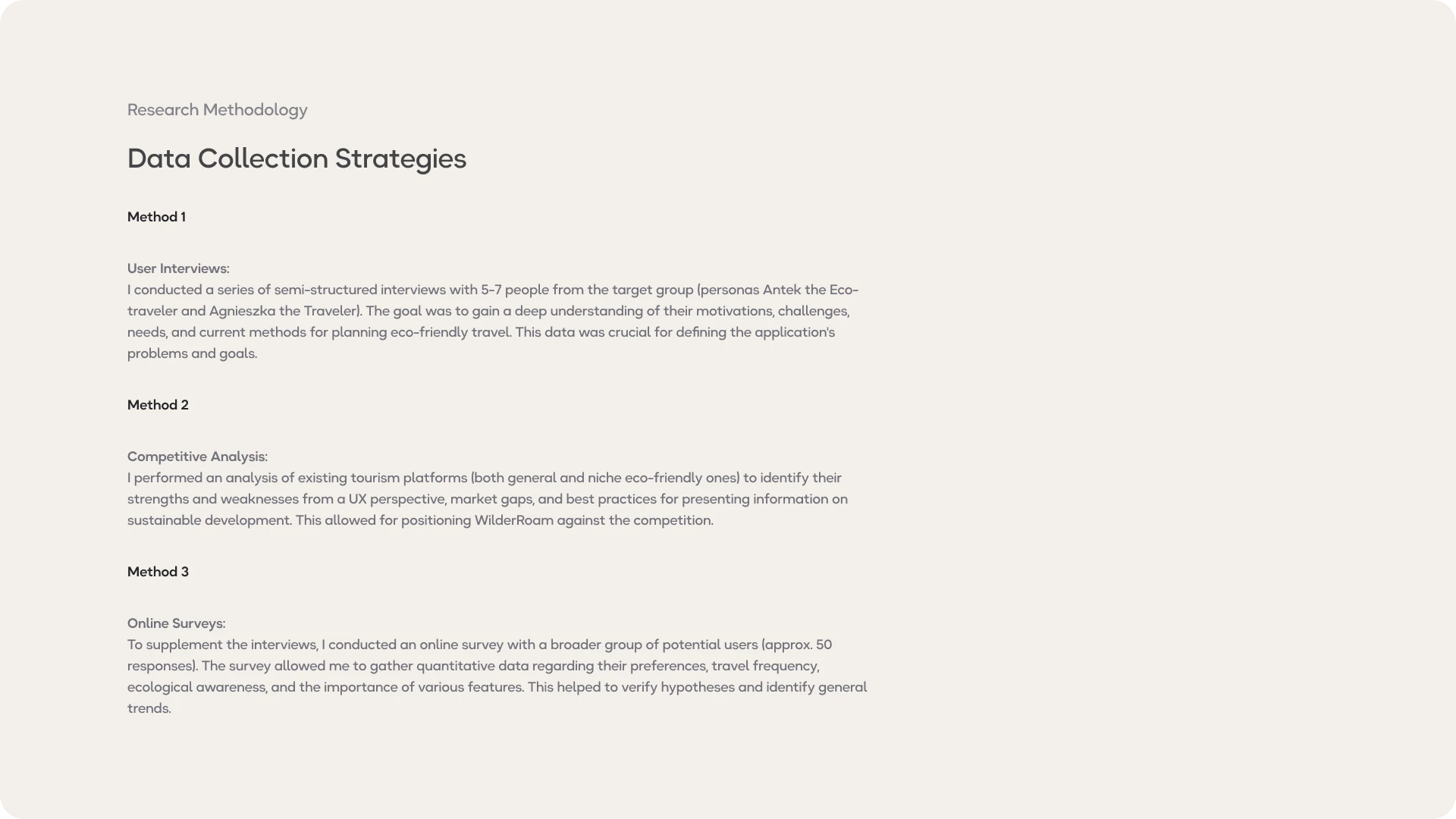The image size is (1456, 819).
Task: Click the word "hypotheses" in the last paragraph
Action: pyautogui.click(x=698, y=687)
